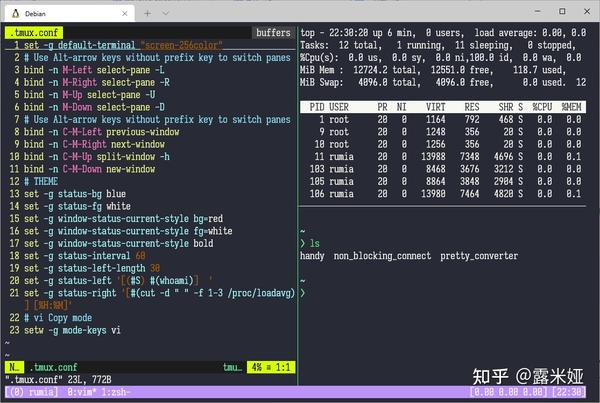Click the %MEM column header
Viewport: 600px width, 403px height.
tap(571, 107)
